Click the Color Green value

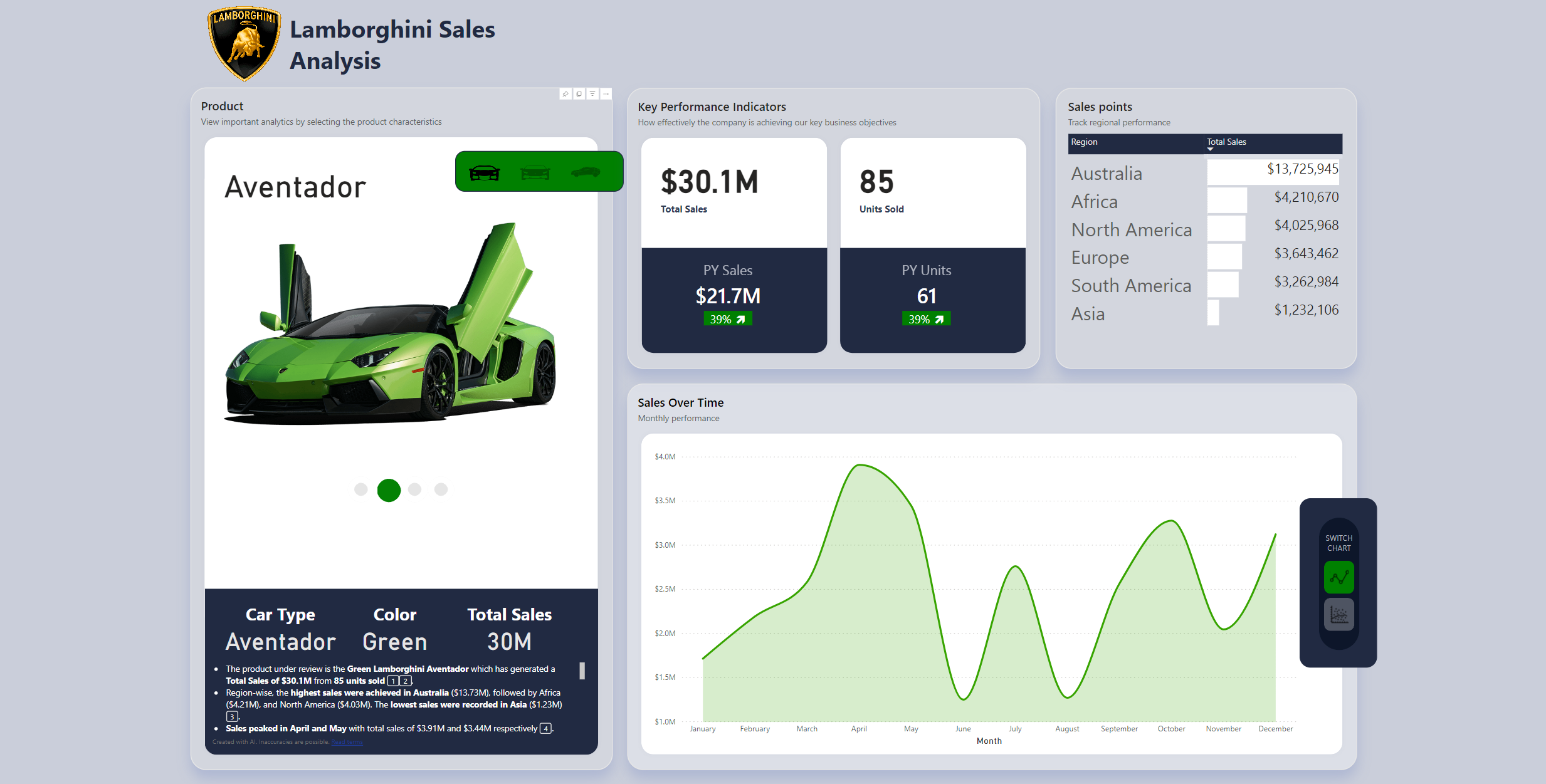click(x=395, y=642)
